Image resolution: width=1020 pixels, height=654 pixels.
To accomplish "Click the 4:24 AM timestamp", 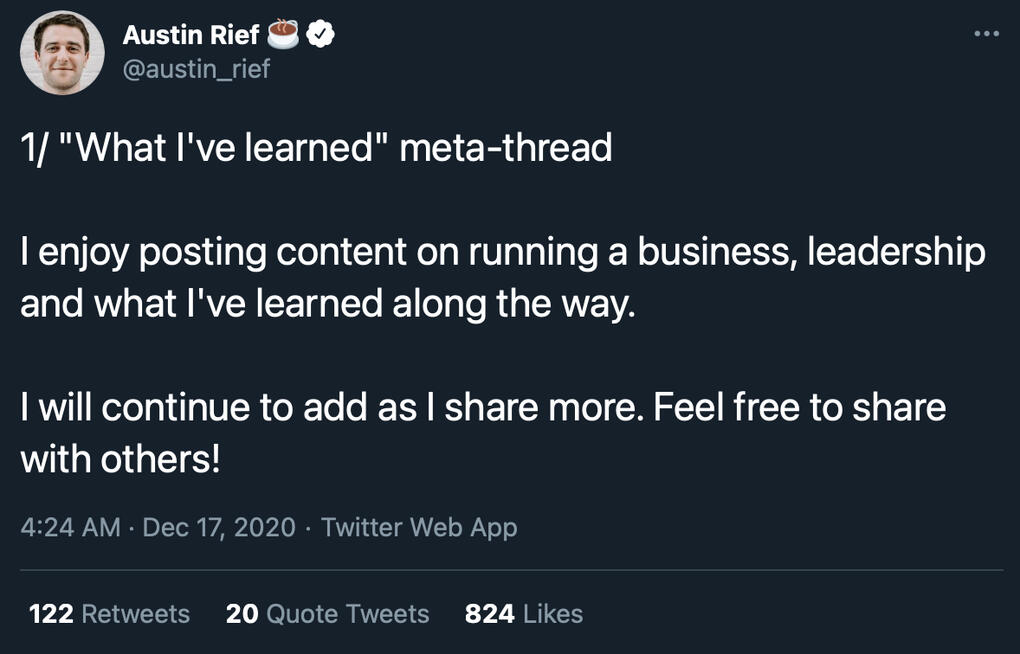I will coord(70,527).
